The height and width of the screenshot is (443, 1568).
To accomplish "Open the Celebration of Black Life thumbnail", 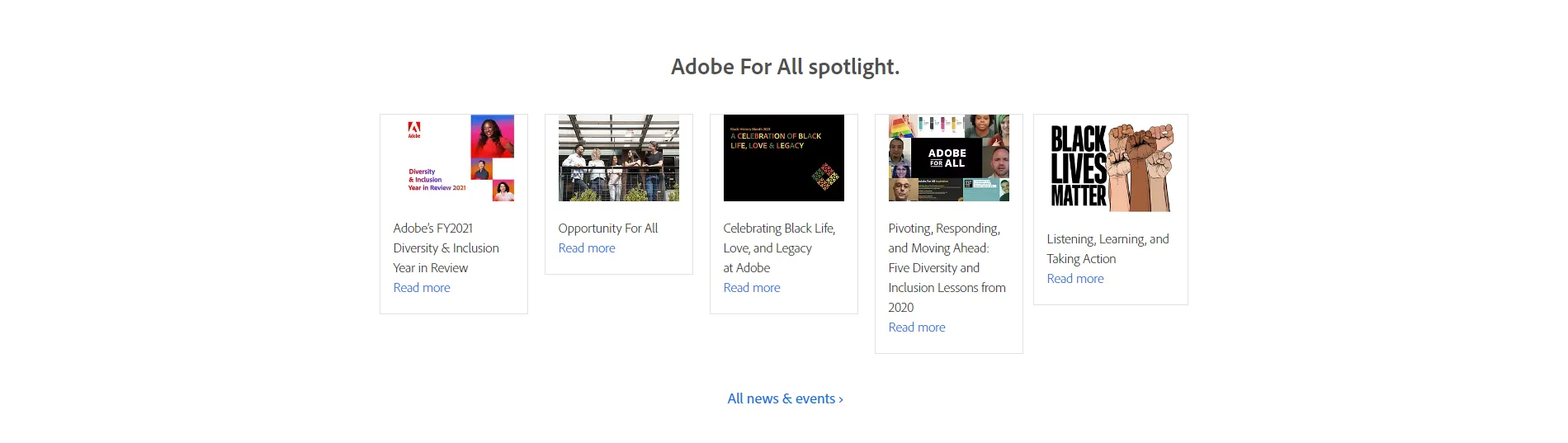I will pos(784,158).
